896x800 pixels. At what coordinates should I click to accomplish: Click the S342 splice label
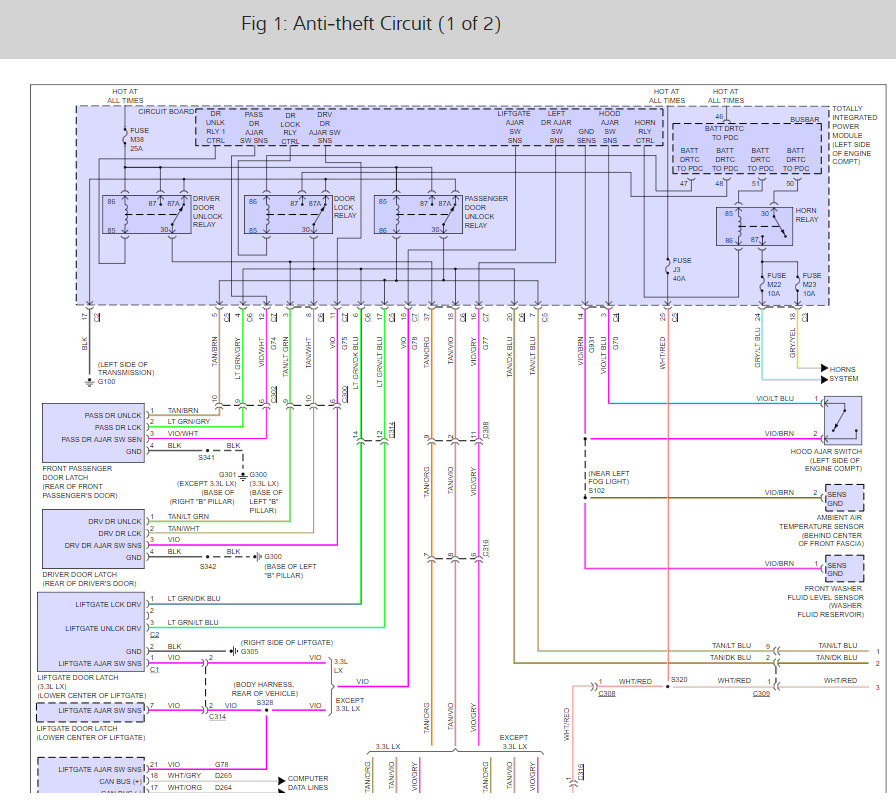tap(208, 566)
